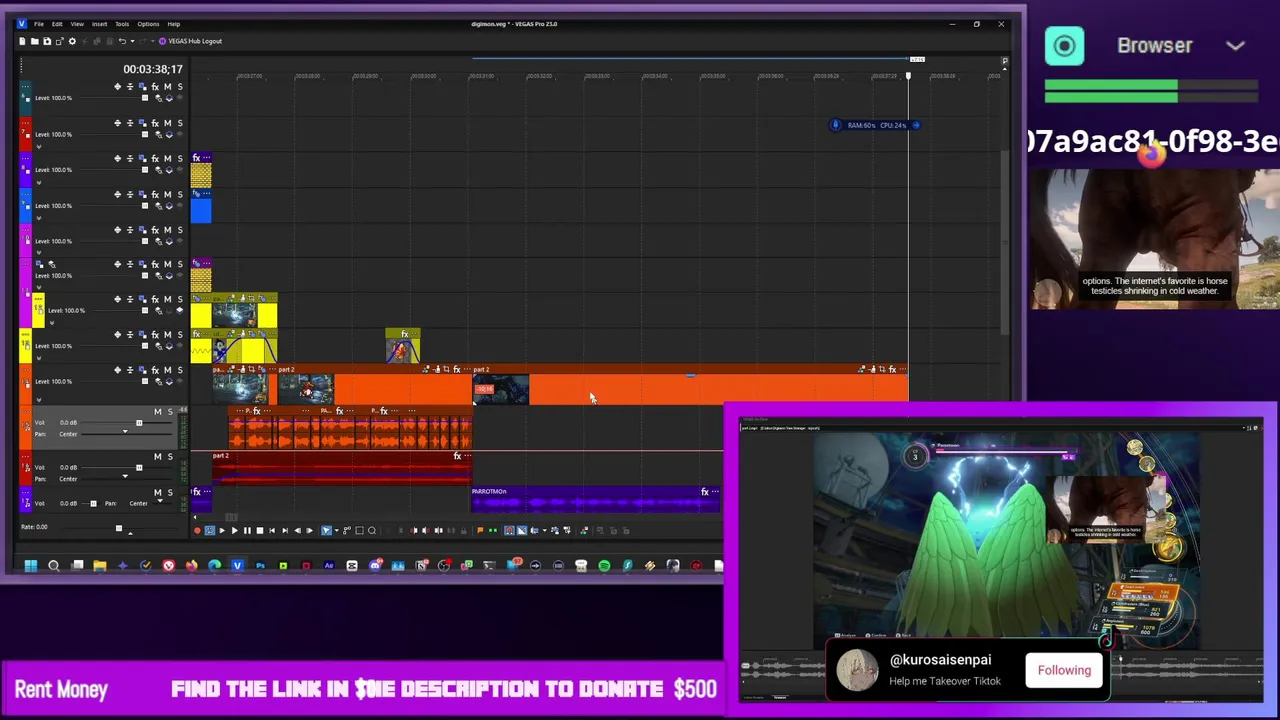Select the Zoom Edit magnifier tool
Image resolution: width=1280 pixels, height=720 pixels.
pyautogui.click(x=372, y=530)
